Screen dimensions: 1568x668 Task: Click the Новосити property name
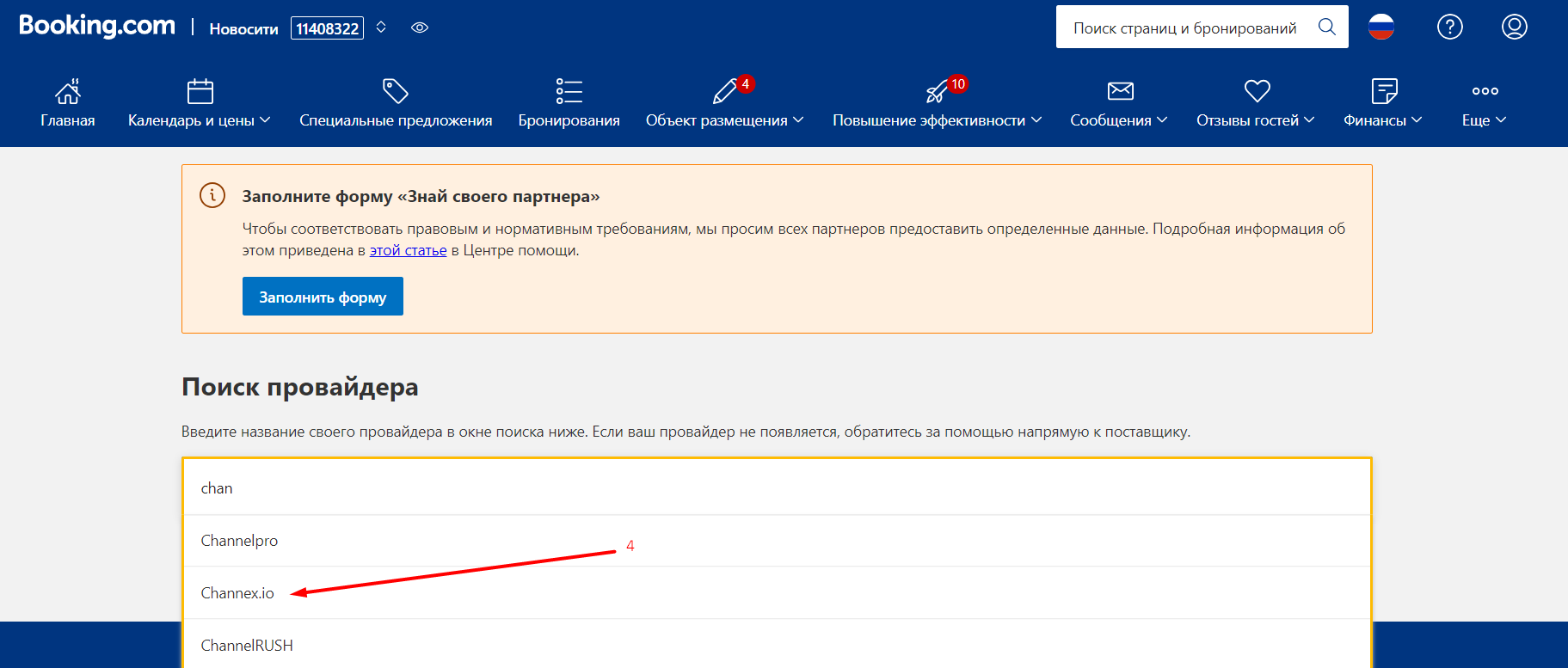(244, 29)
